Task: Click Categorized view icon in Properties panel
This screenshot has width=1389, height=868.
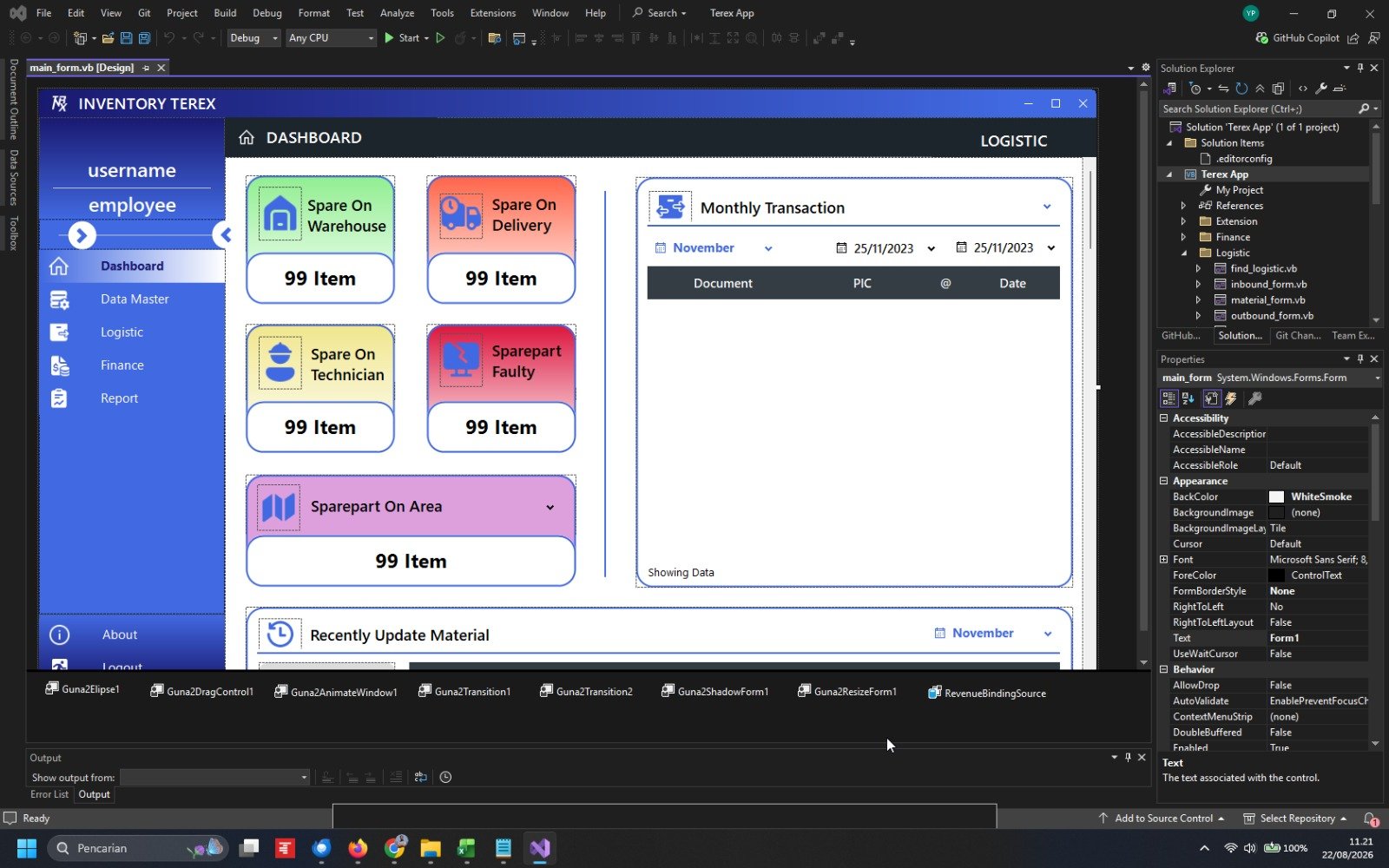Action: point(1169,398)
